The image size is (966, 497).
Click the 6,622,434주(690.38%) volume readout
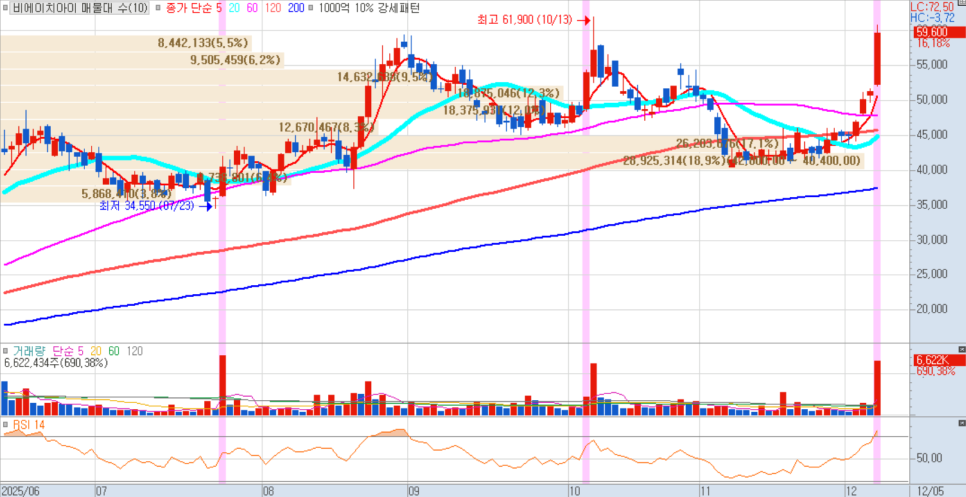pos(57,363)
